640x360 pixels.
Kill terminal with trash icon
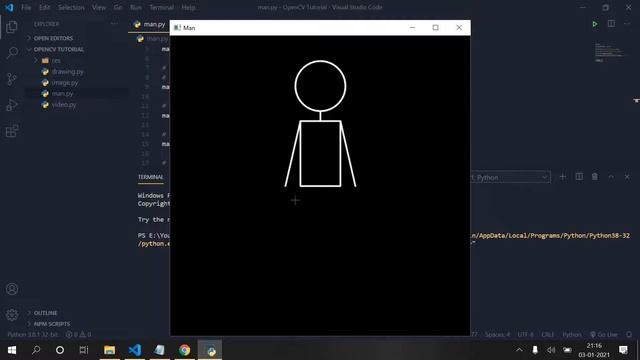coord(595,177)
